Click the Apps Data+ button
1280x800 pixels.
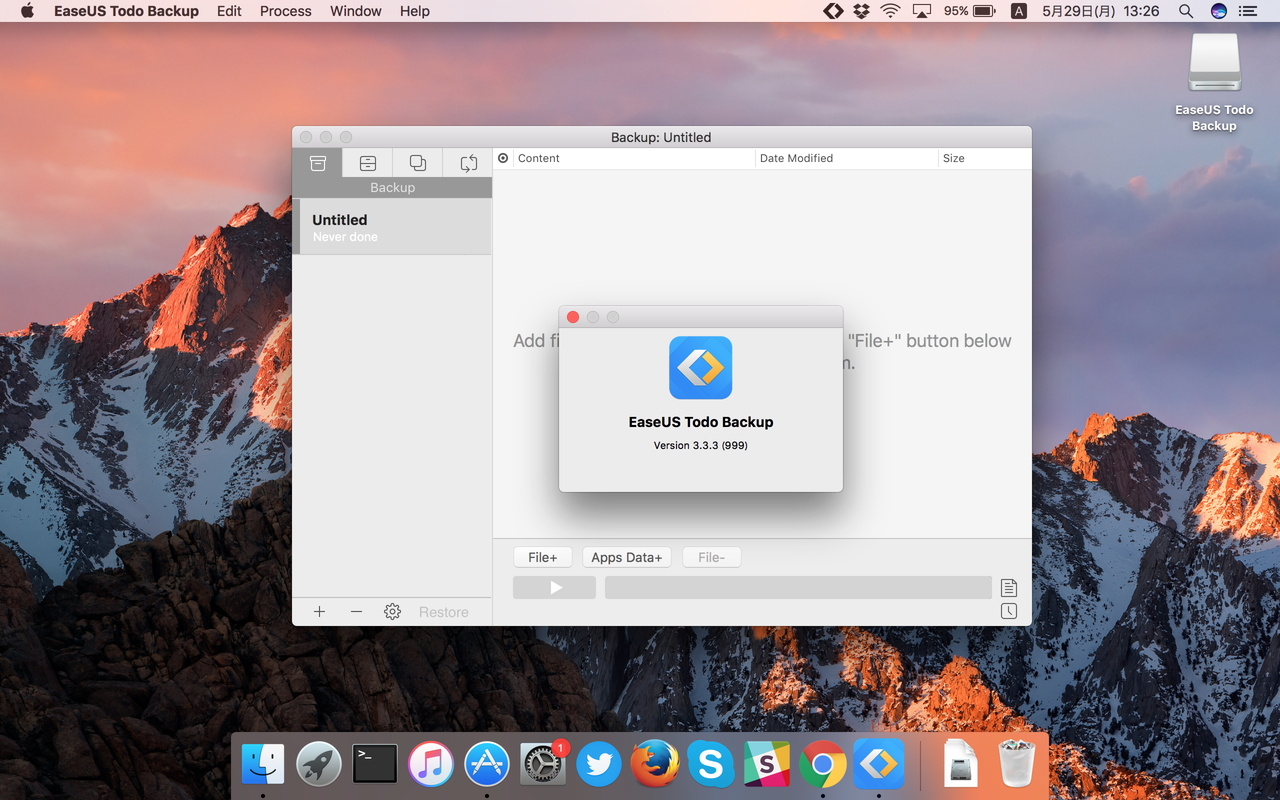pyautogui.click(x=627, y=557)
